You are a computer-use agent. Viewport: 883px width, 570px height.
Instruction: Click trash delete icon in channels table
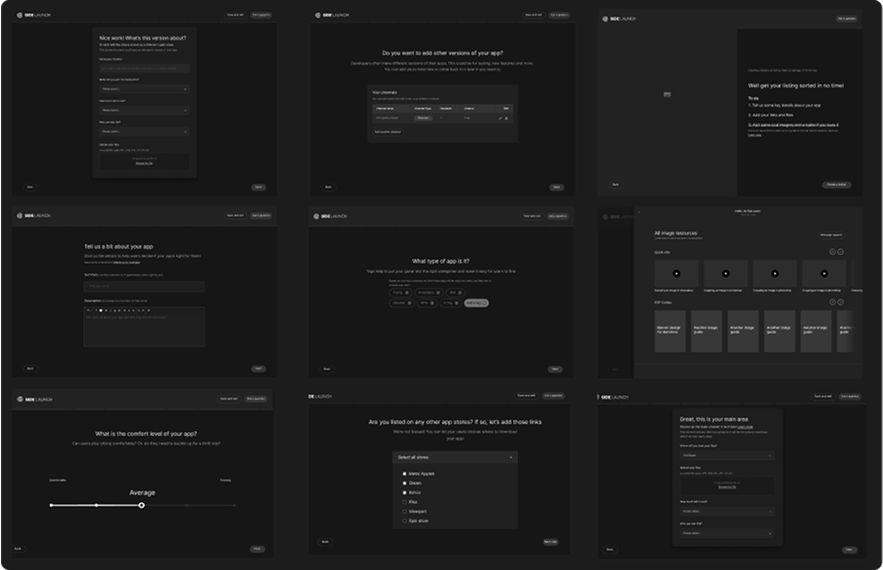point(507,118)
